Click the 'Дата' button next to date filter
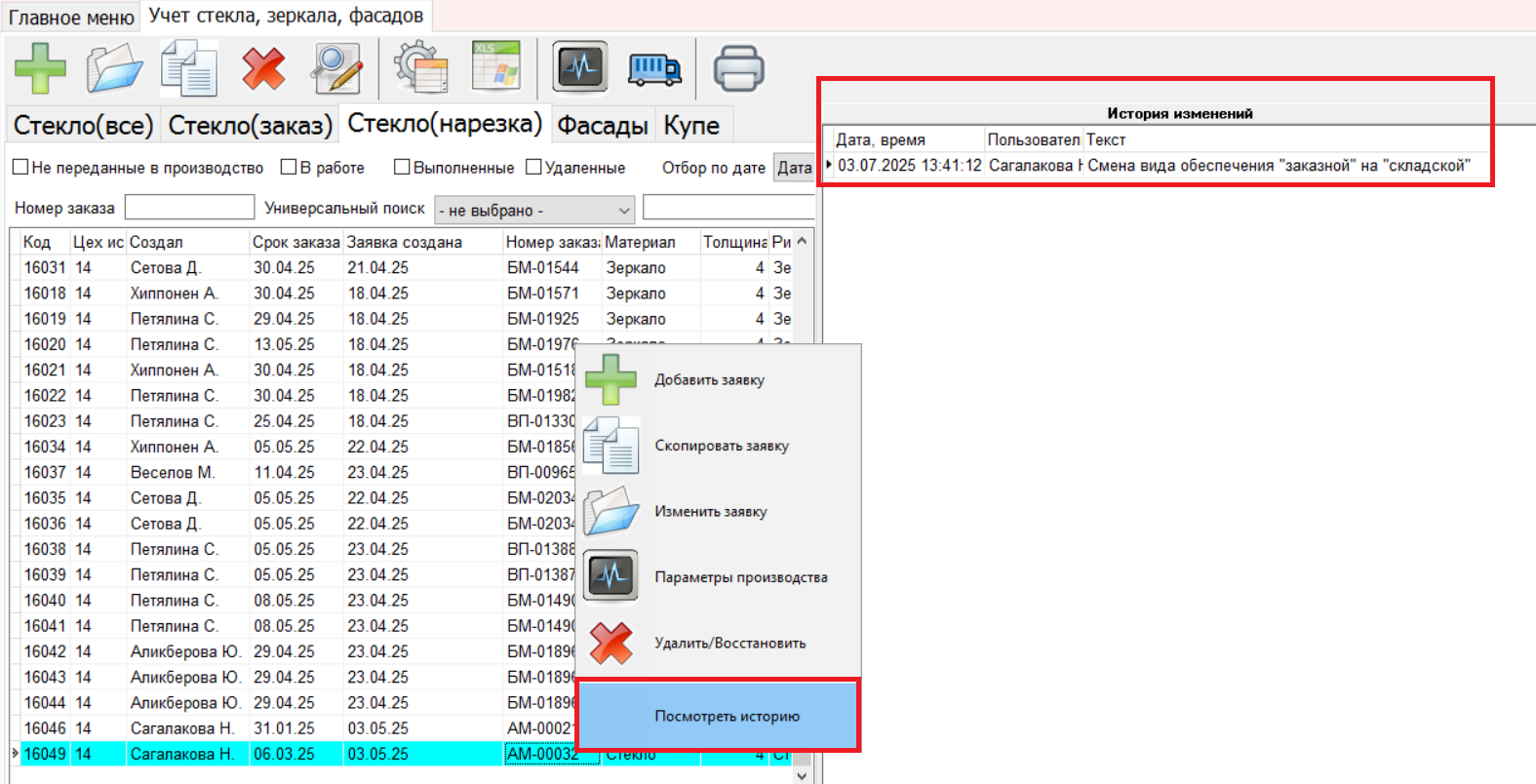The width and height of the screenshot is (1536, 784). [794, 168]
